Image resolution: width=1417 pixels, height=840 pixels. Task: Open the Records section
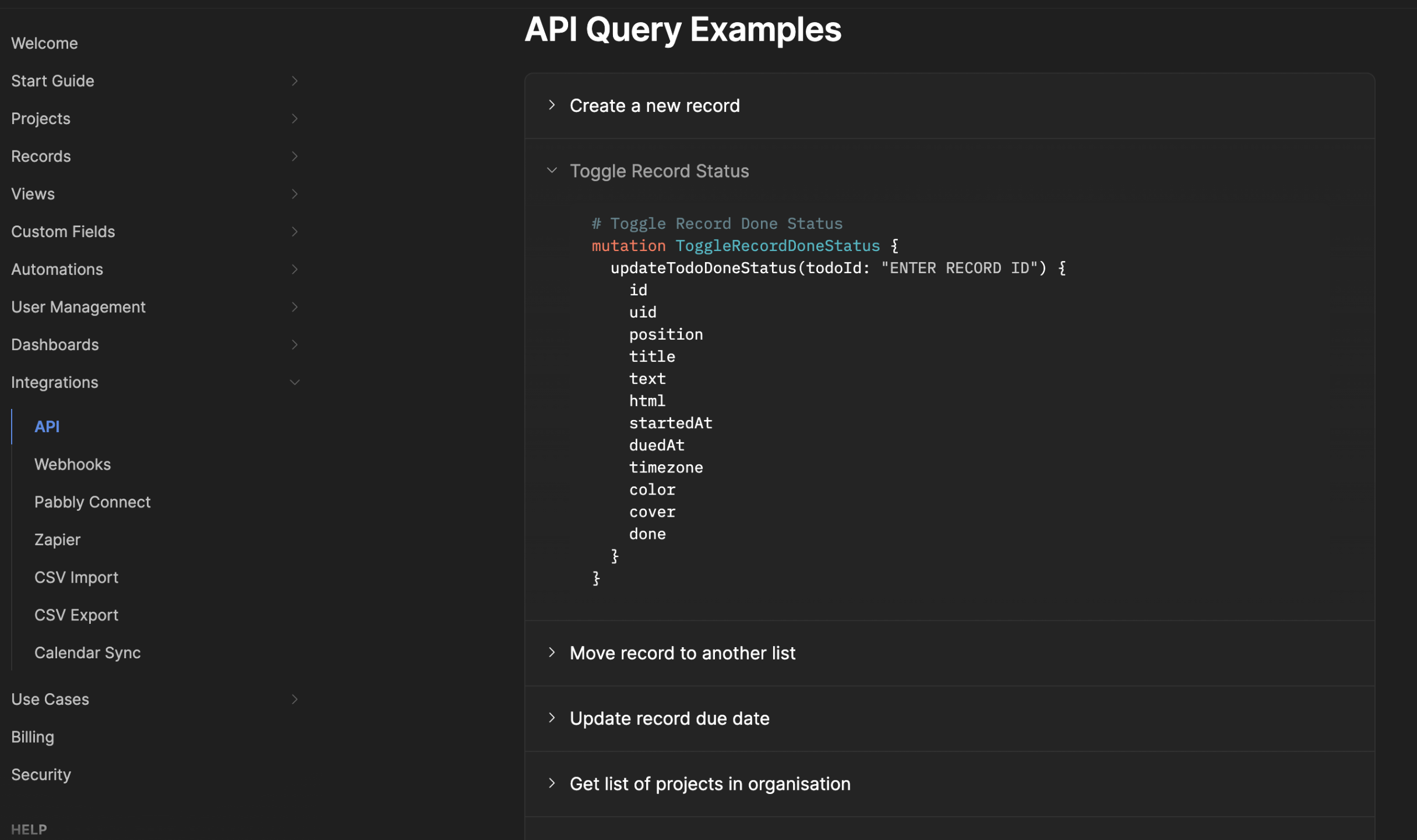click(x=41, y=156)
